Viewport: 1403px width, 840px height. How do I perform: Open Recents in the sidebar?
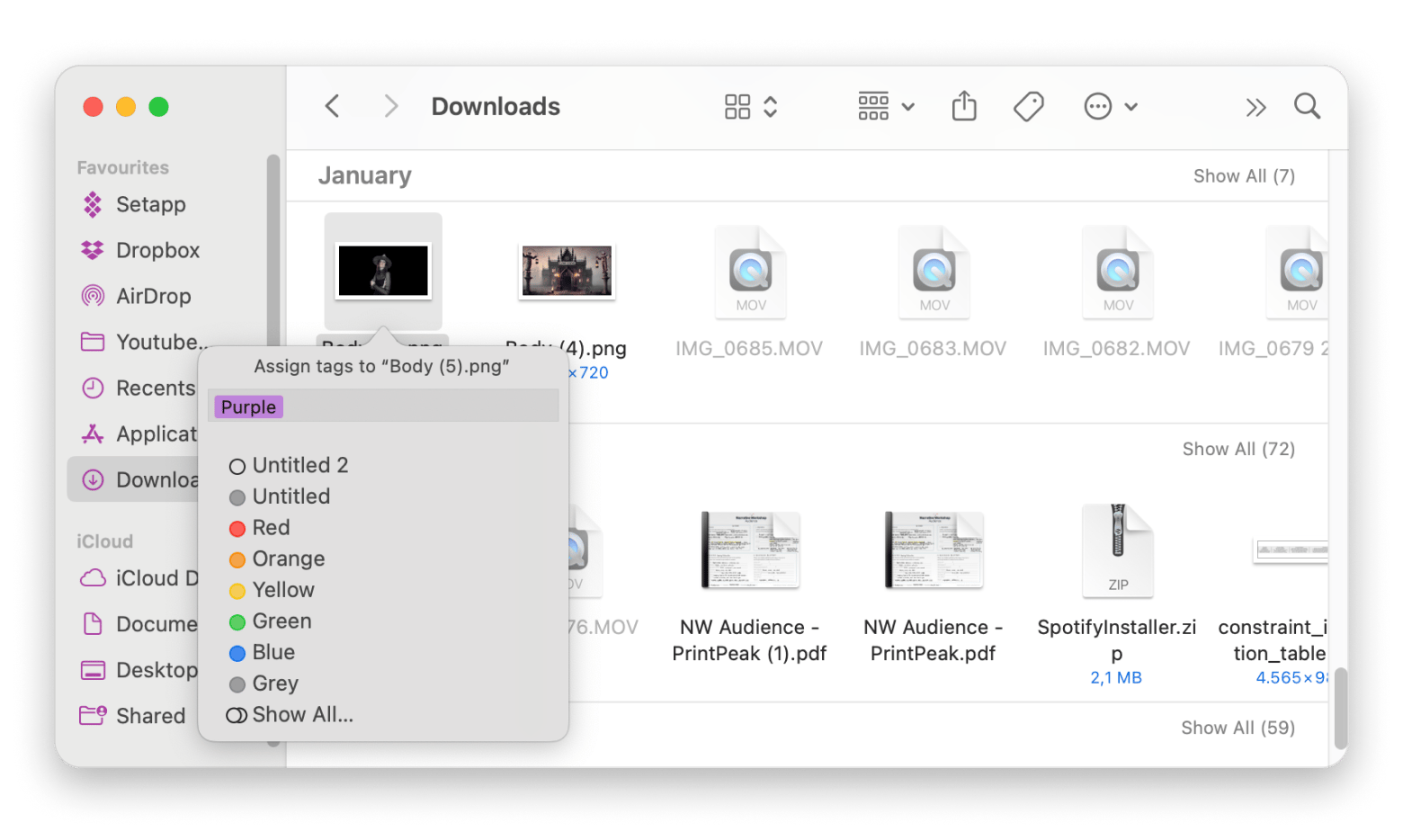(x=155, y=388)
